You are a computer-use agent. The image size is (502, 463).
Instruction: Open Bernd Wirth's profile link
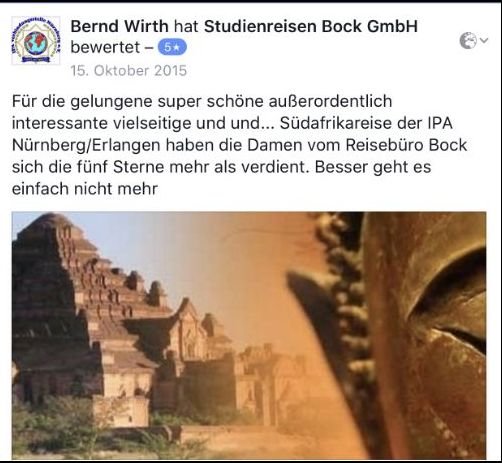click(x=119, y=26)
